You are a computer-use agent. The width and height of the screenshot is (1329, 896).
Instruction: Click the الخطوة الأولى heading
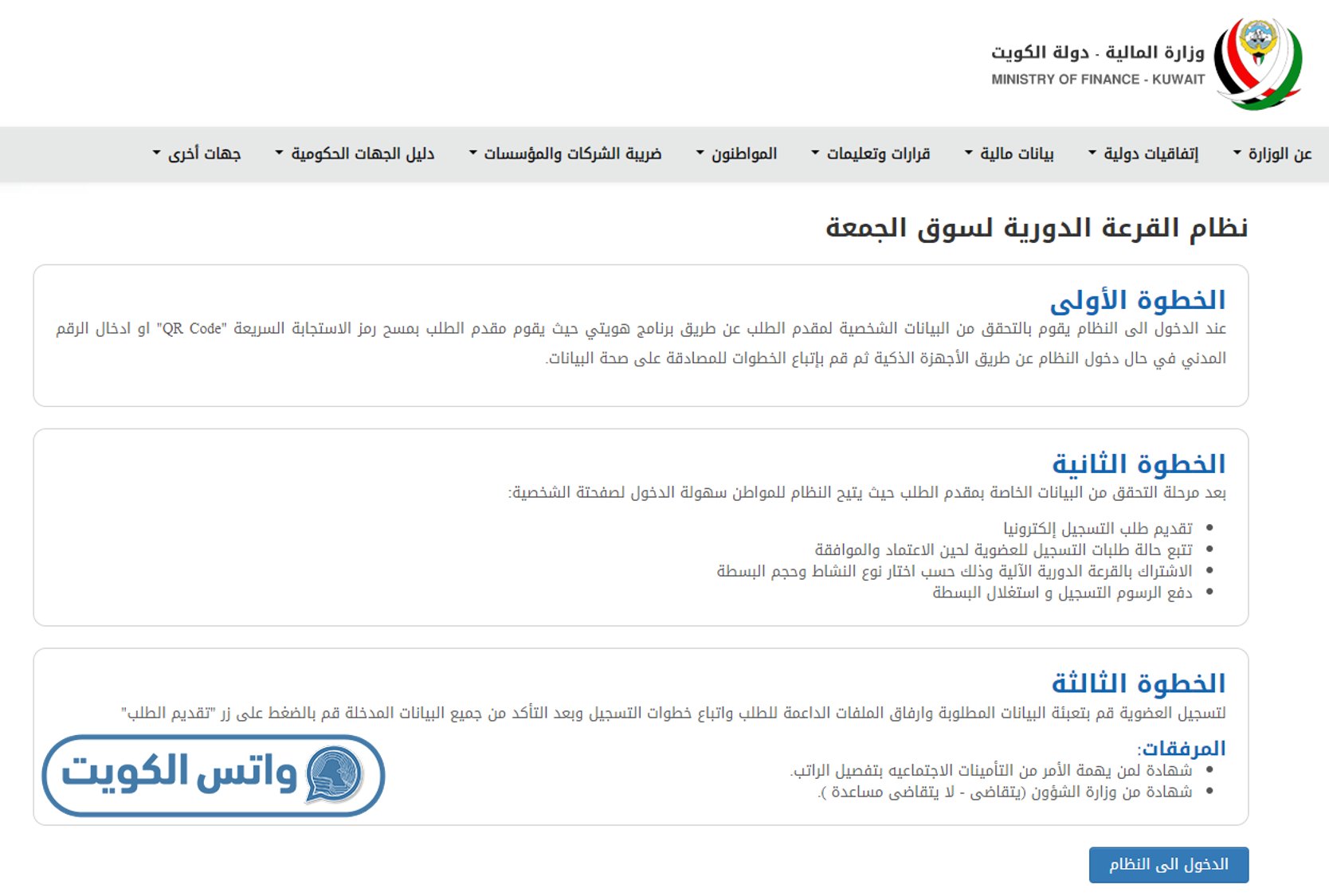coord(1137,300)
